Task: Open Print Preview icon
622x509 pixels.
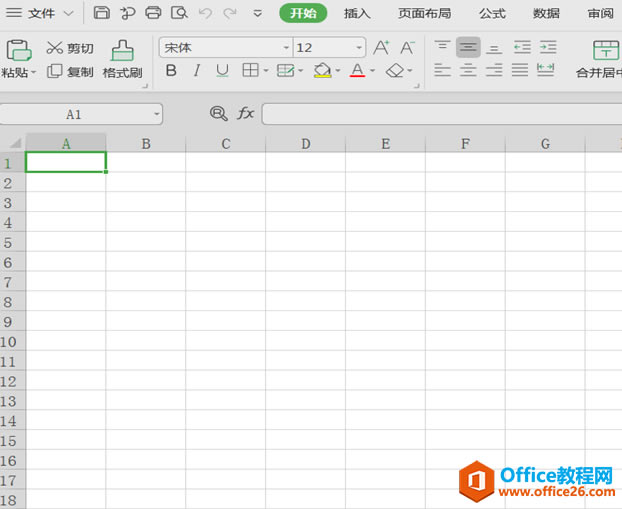Action: 179,13
